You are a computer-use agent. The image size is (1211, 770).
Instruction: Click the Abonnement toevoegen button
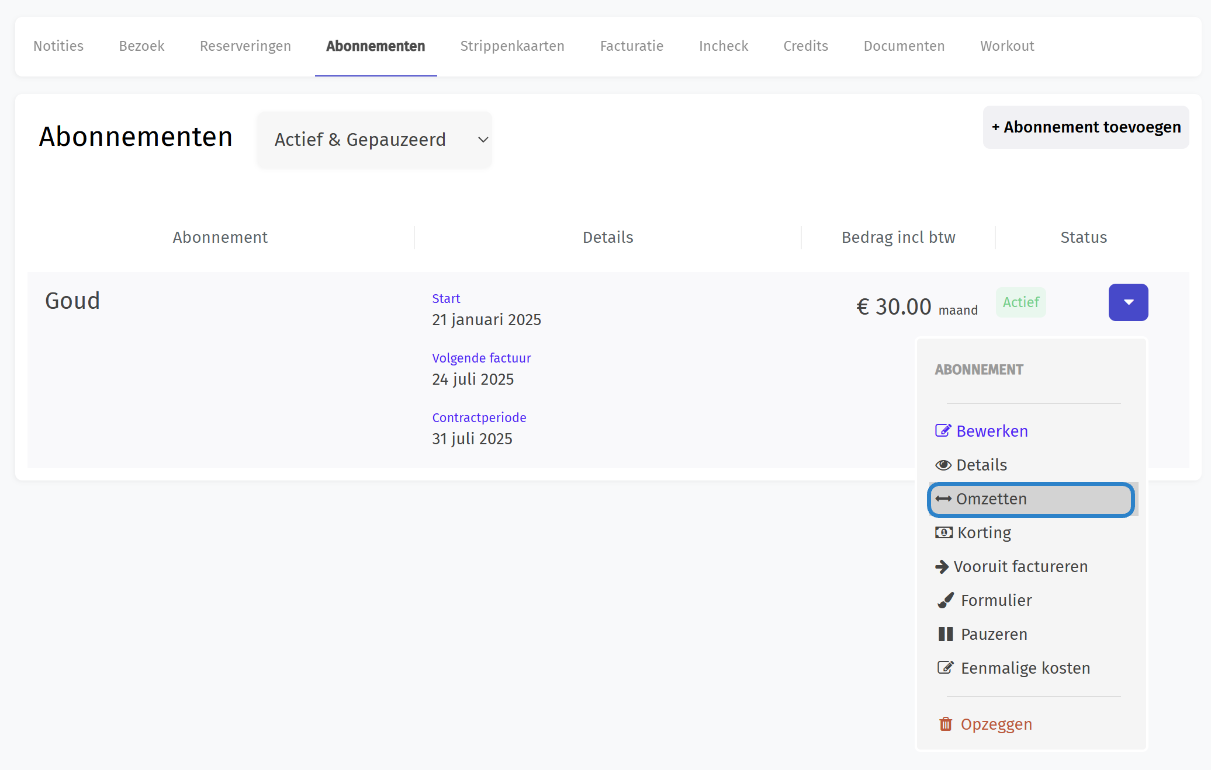tap(1086, 127)
